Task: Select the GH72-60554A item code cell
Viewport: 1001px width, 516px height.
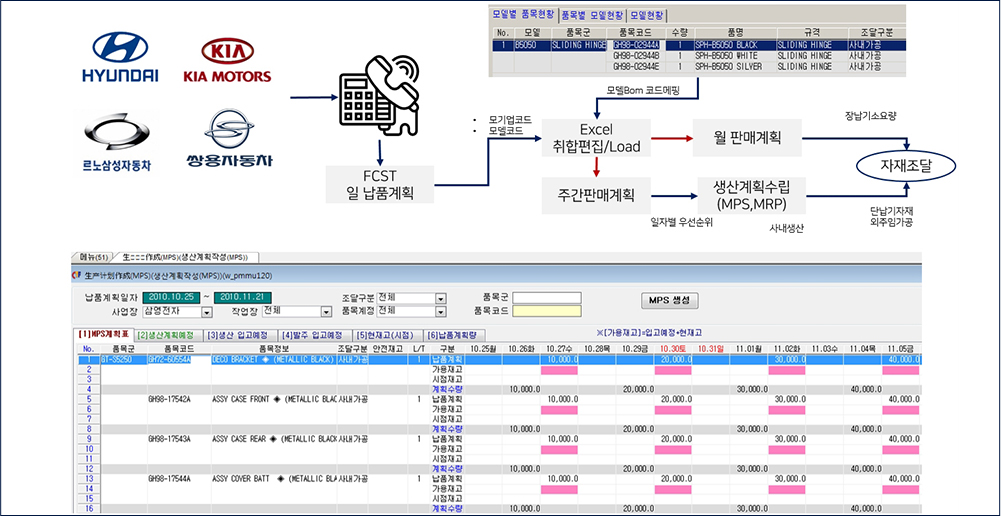Action: click(x=179, y=360)
